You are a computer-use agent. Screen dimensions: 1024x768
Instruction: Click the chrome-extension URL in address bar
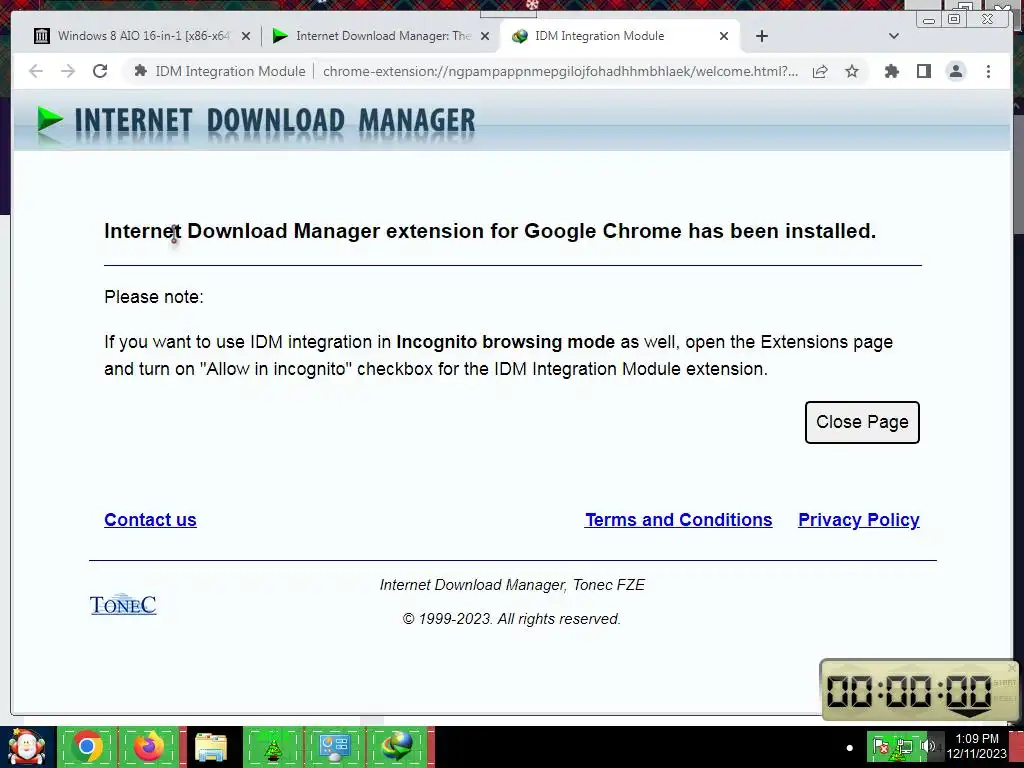point(560,71)
